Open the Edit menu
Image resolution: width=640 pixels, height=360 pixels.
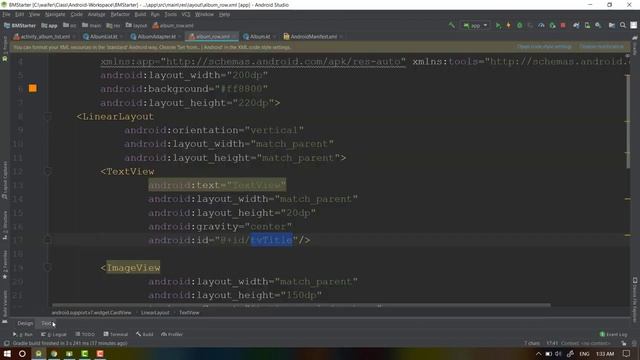tap(19, 14)
